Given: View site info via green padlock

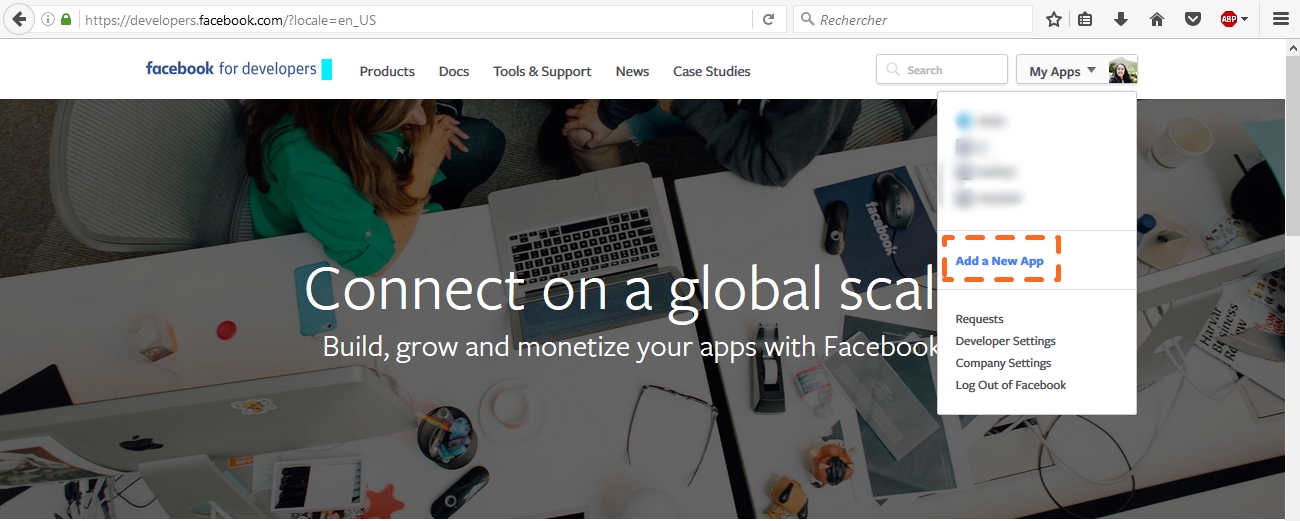Looking at the screenshot, I should coord(66,19).
